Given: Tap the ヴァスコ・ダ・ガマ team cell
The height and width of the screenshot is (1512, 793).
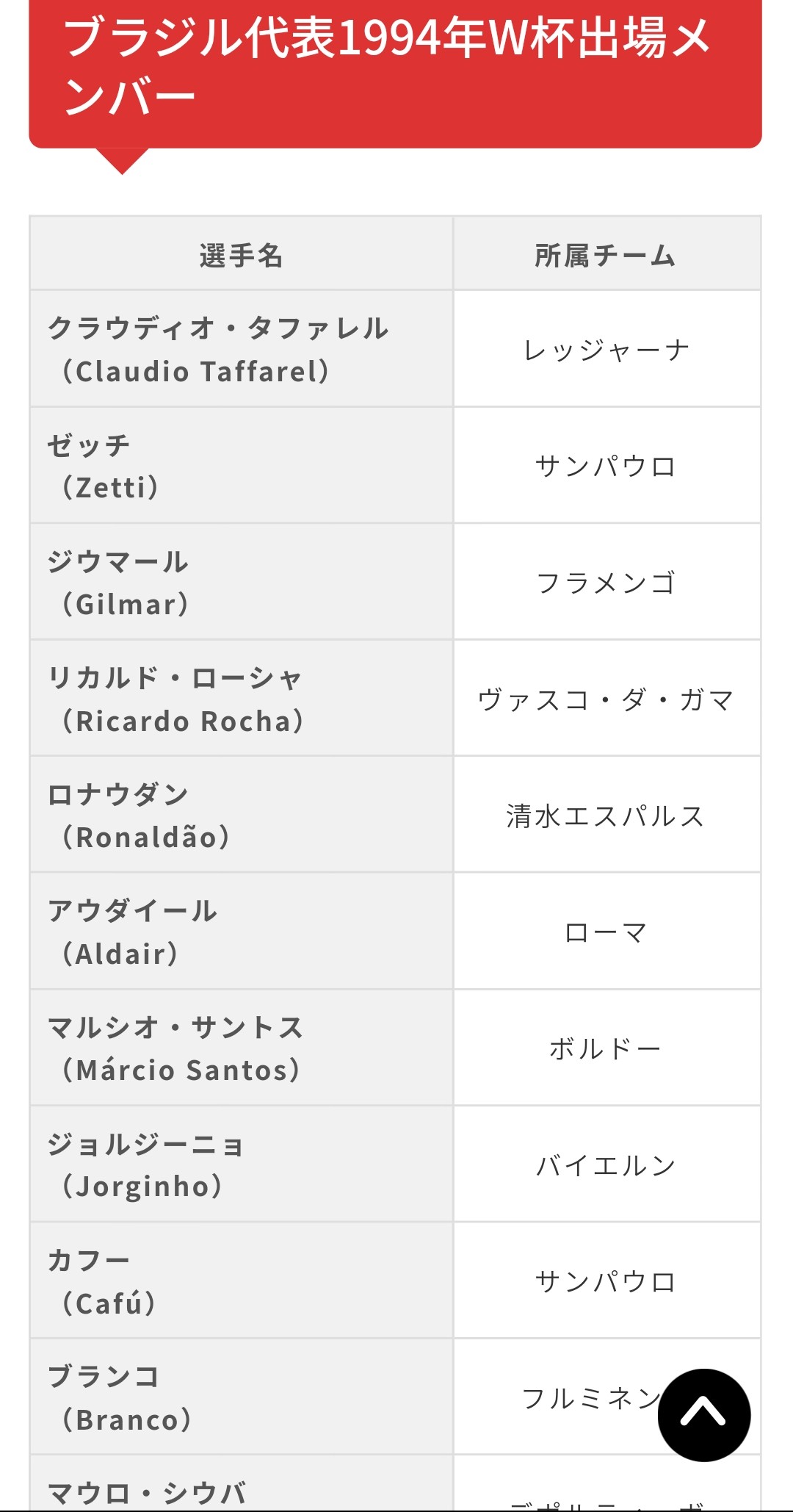Looking at the screenshot, I should point(606,699).
